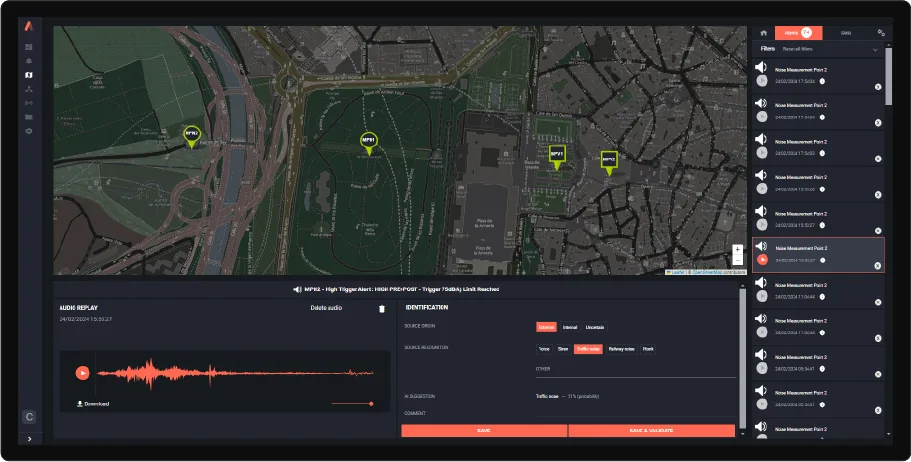The height and width of the screenshot is (462, 911).
Task: Delete audio using the trash icon
Action: [x=382, y=309]
